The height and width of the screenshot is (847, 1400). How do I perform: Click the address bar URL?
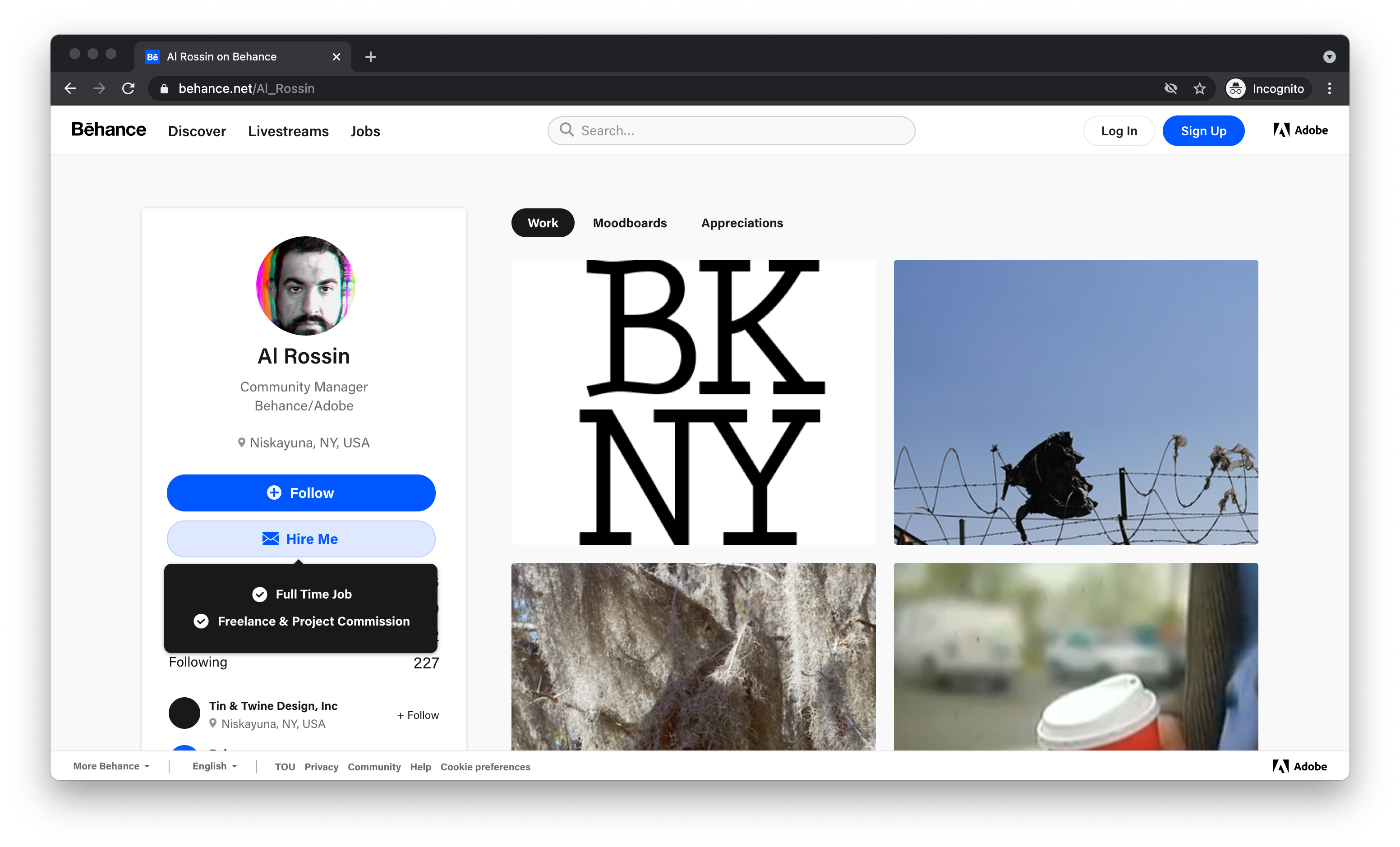[x=246, y=88]
